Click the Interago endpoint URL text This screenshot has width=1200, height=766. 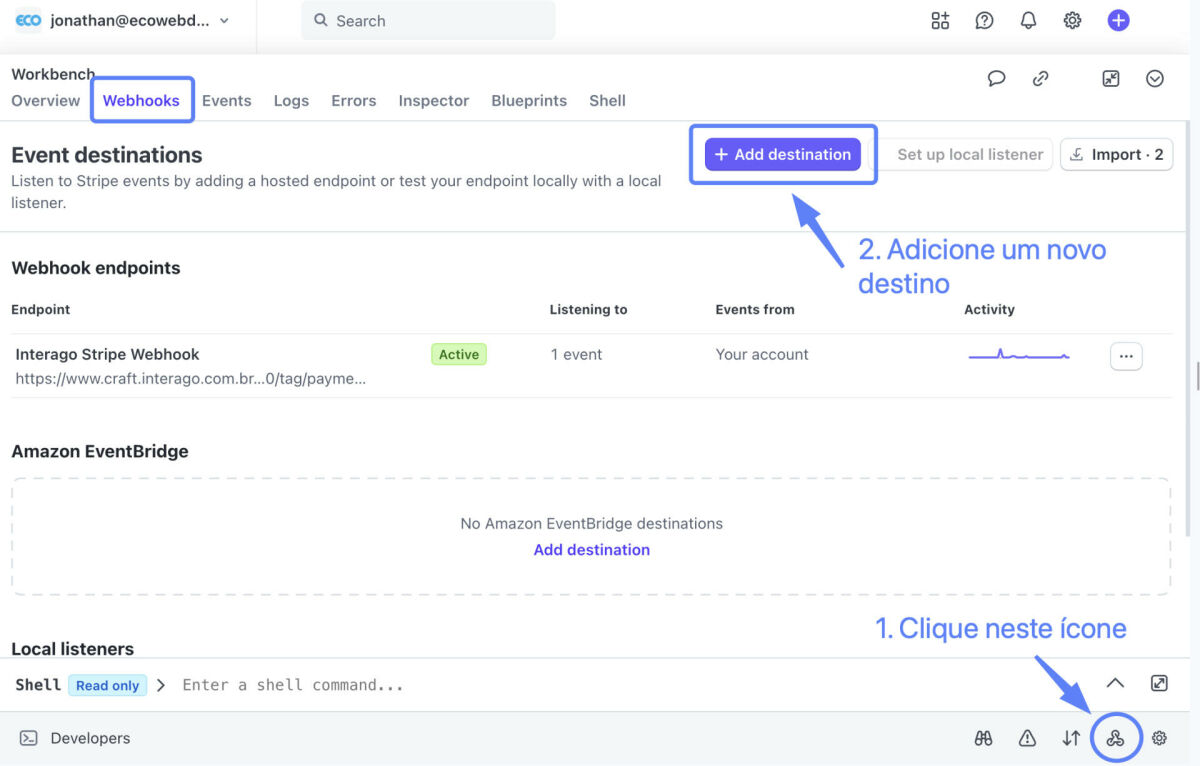pos(190,379)
